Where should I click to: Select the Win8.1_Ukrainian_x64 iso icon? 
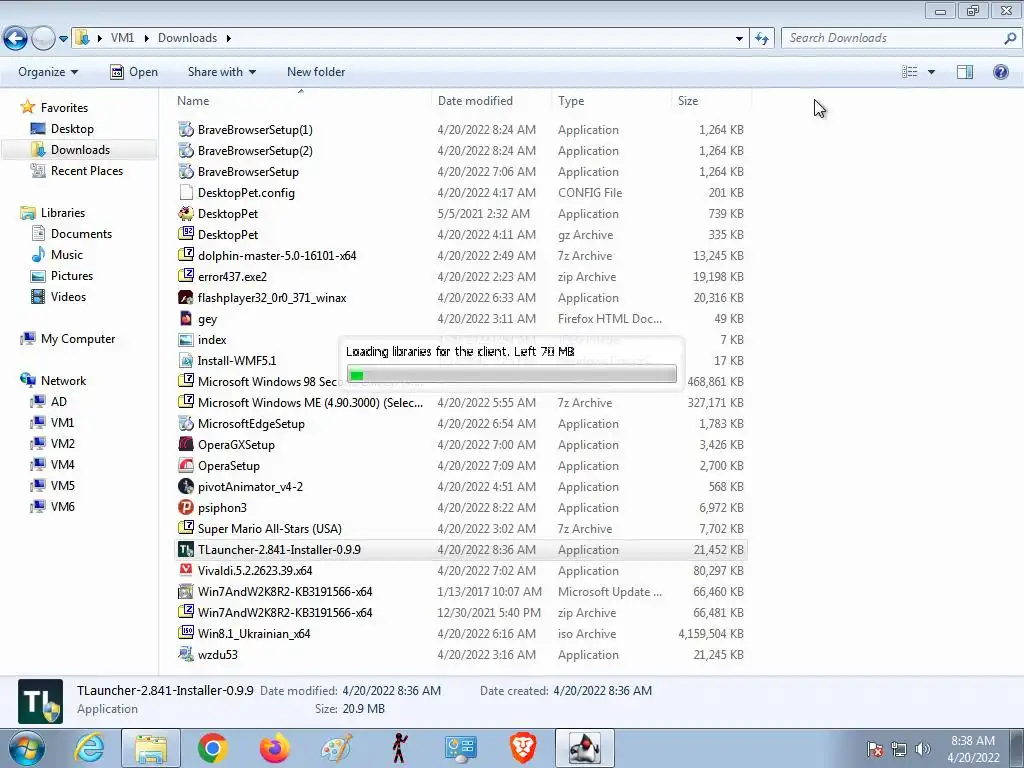[186, 633]
